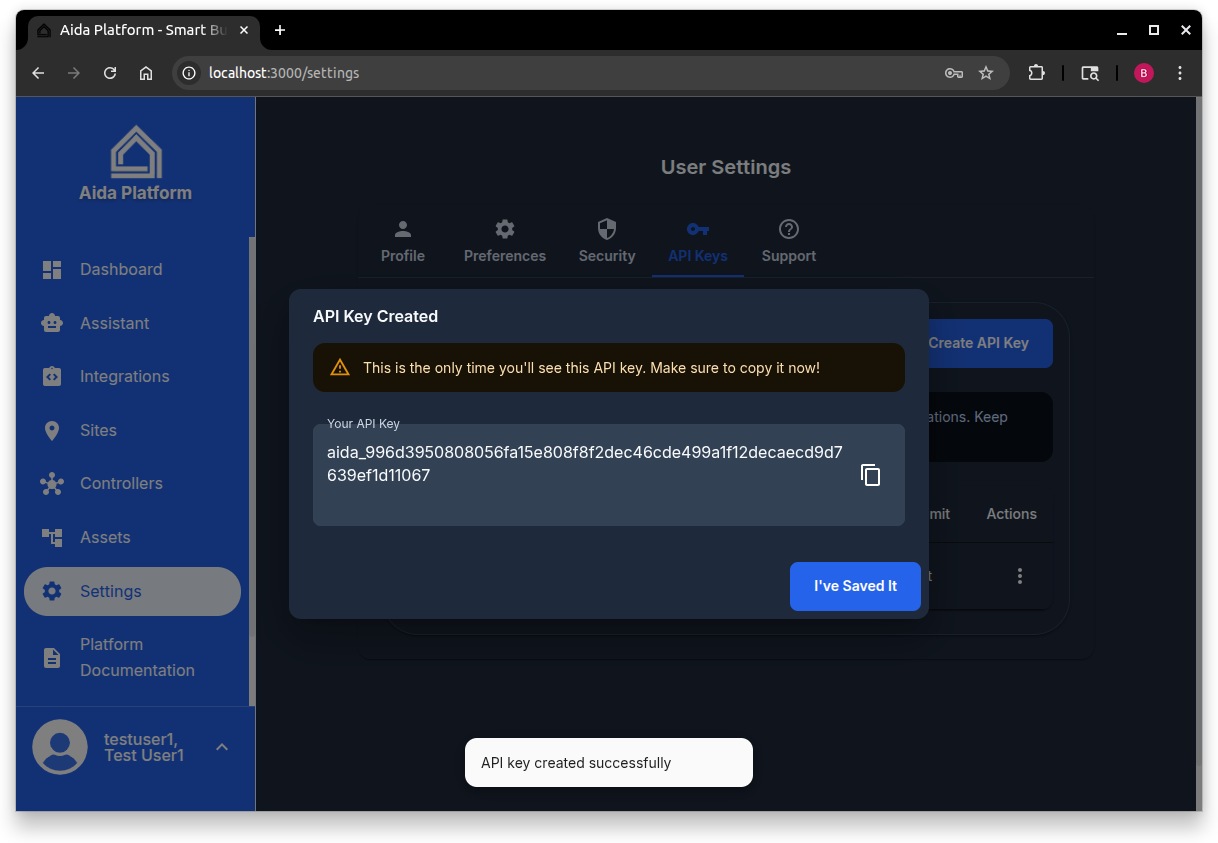Screen dimensions: 1218x843
Task: Open the browser extensions menu
Action: (x=1036, y=72)
